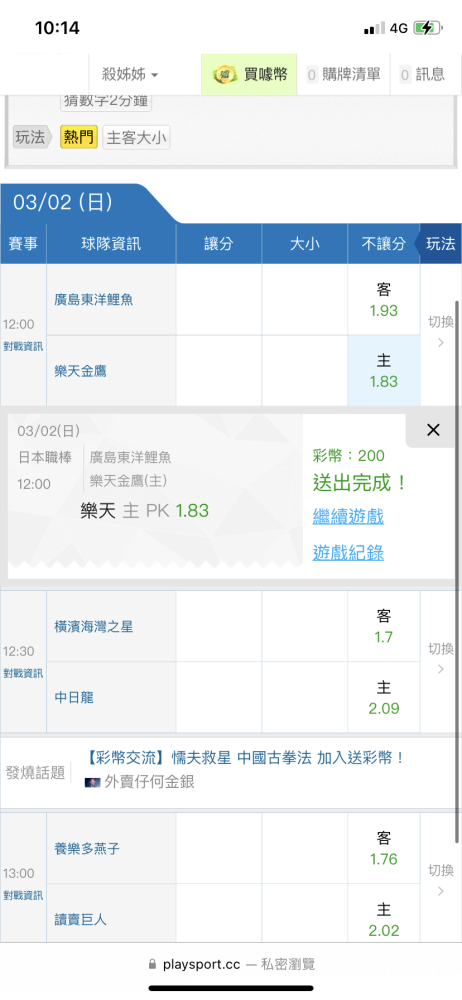The height and width of the screenshot is (1000, 462).
Task: Click the page's vertical scrollbar
Action: (458, 561)
